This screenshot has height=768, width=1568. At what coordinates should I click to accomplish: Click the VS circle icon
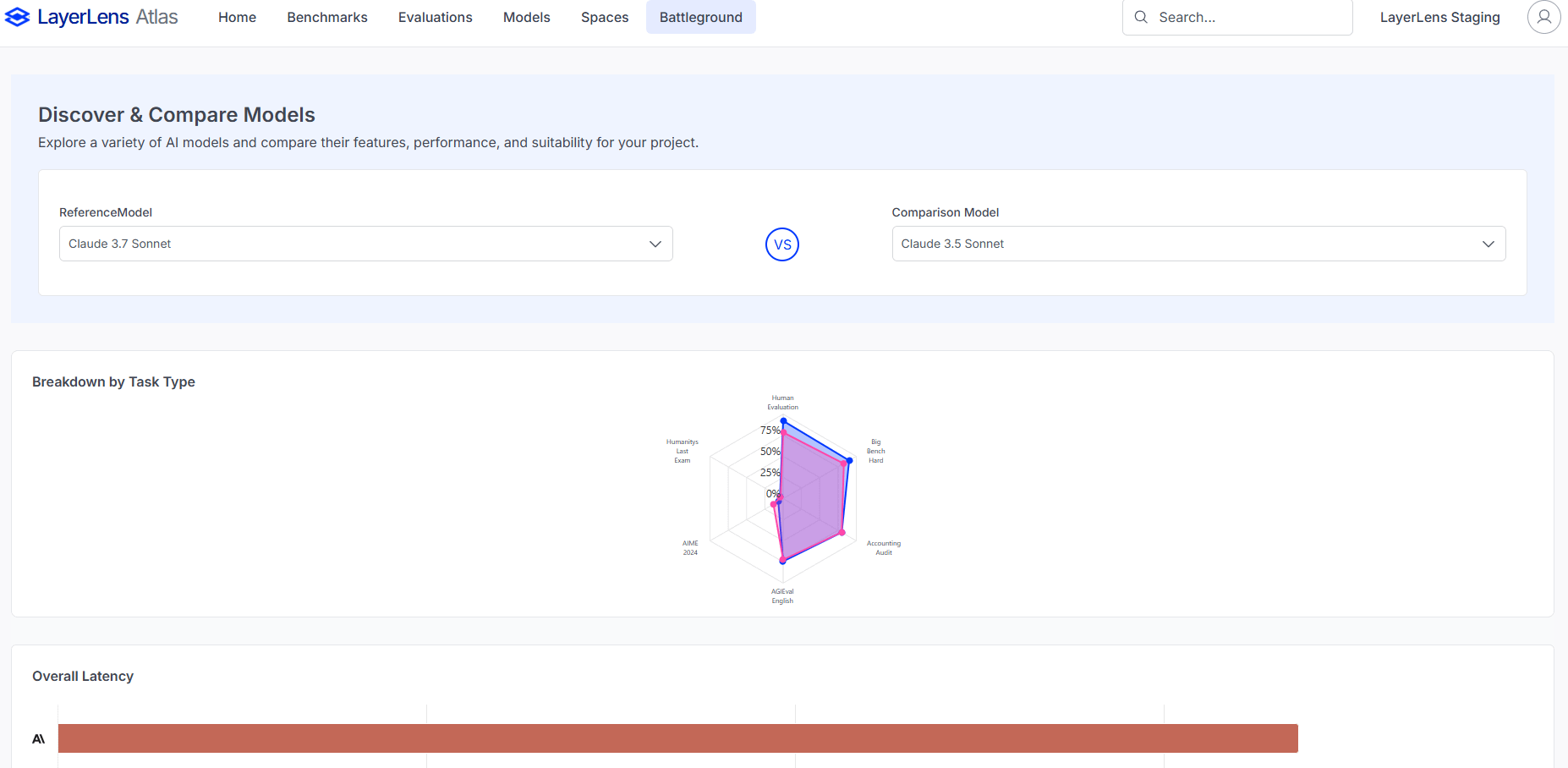coord(782,244)
